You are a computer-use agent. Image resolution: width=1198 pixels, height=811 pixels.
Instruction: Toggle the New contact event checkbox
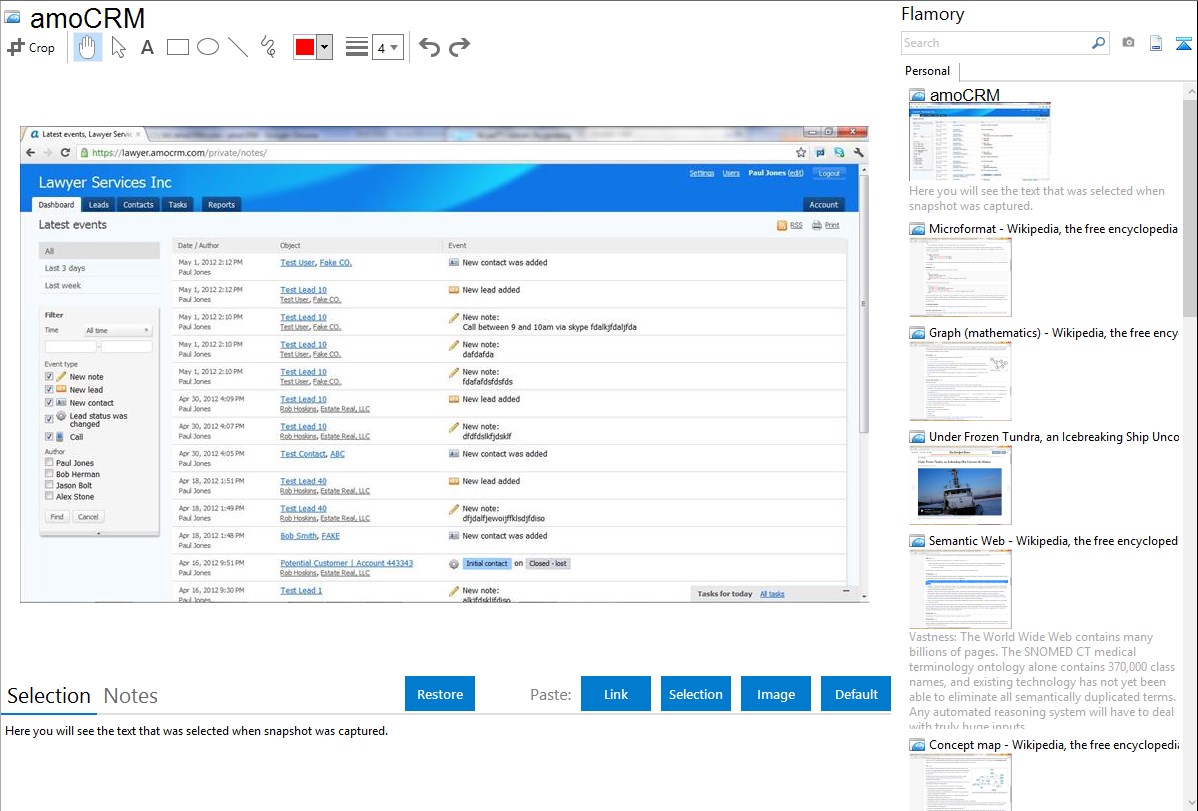click(49, 402)
